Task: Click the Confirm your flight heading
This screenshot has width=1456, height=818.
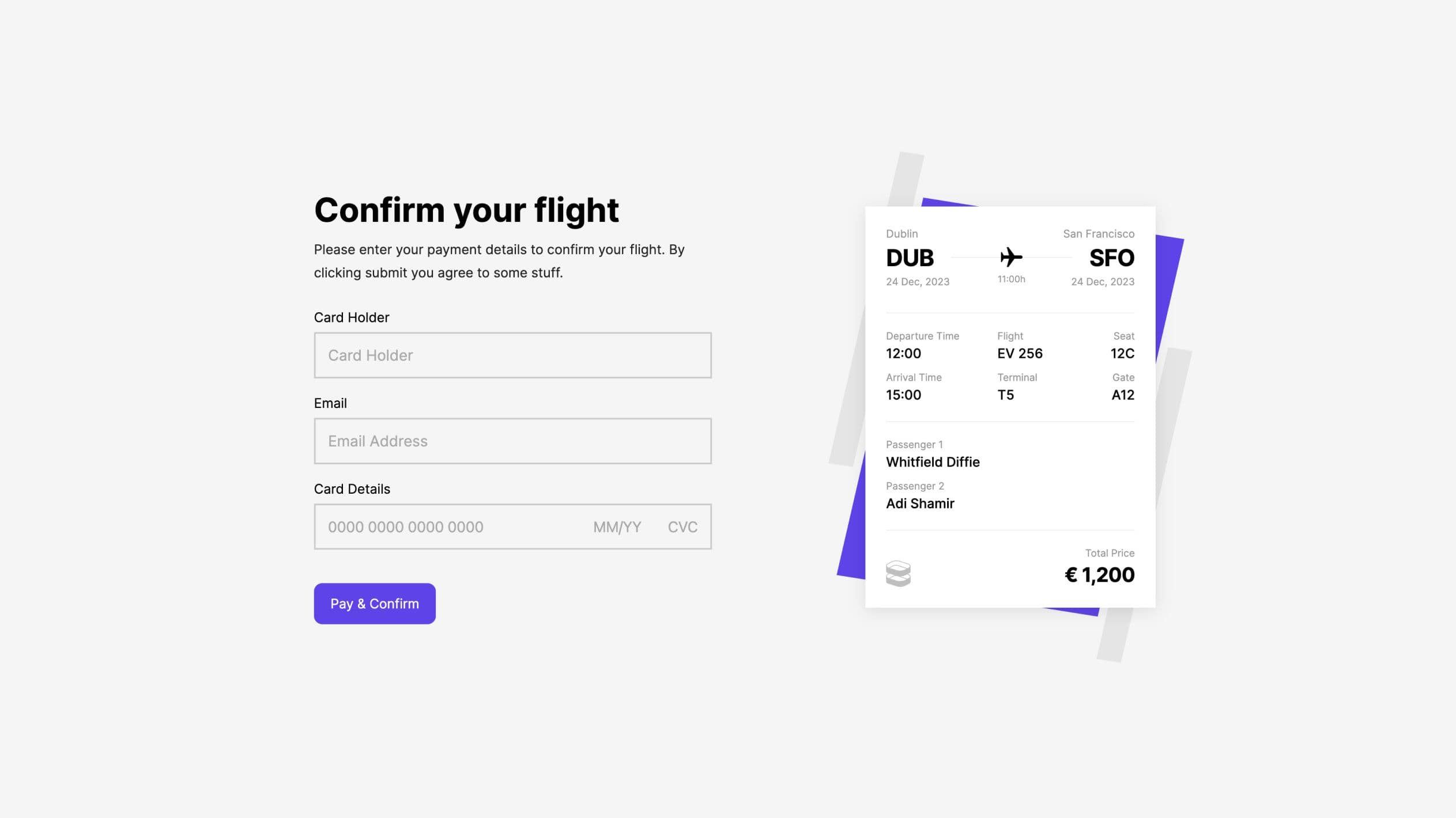Action: click(466, 209)
